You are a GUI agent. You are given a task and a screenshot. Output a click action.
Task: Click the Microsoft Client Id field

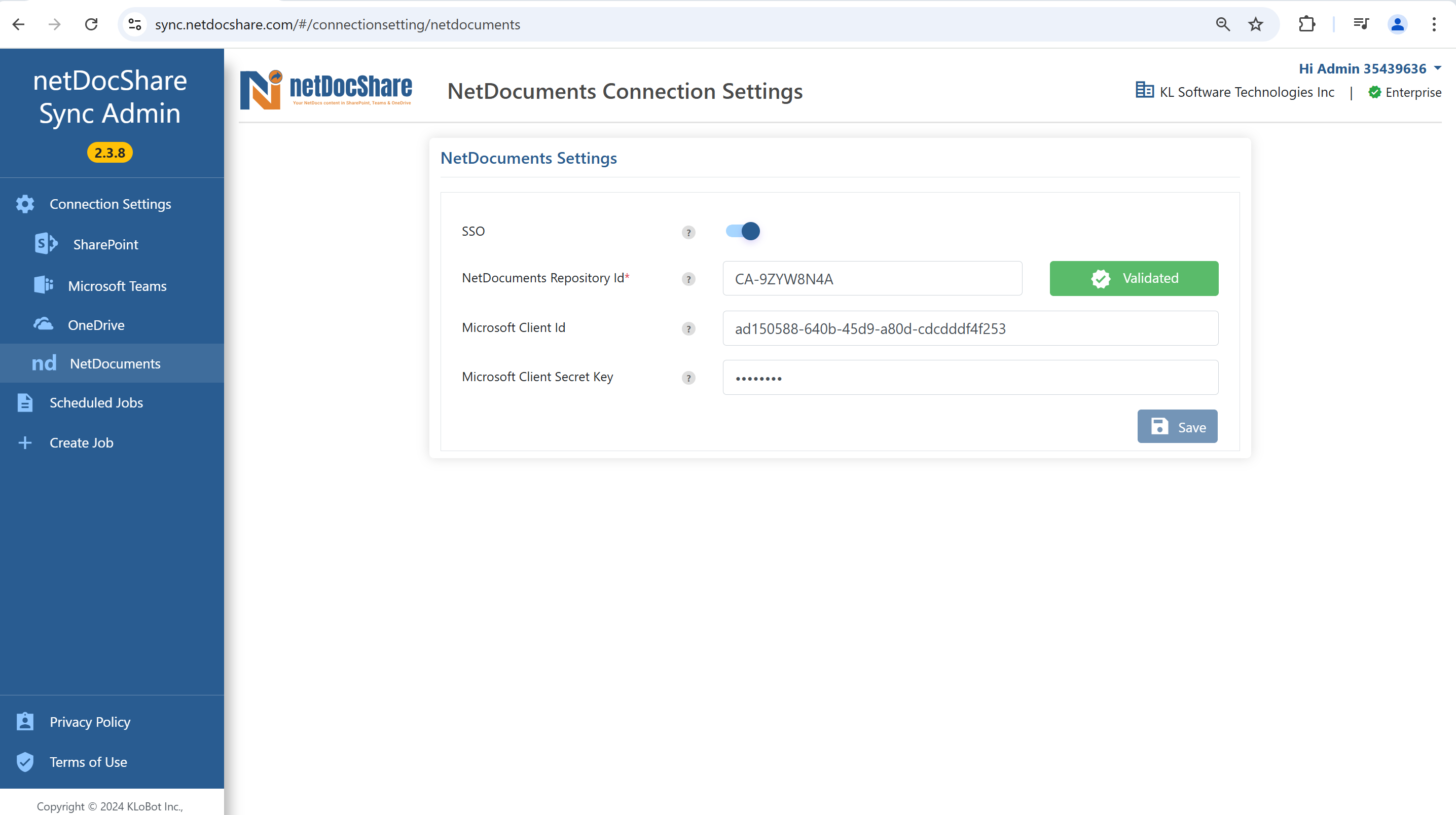coord(970,328)
